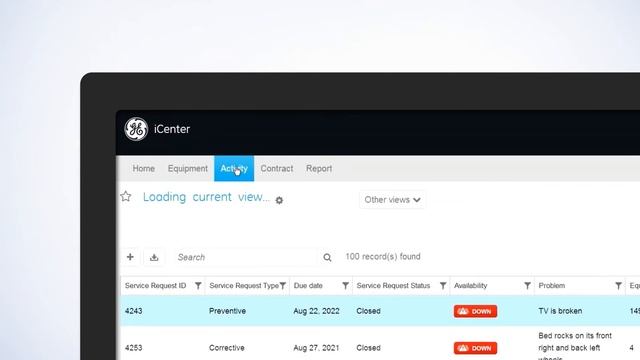Image resolution: width=640 pixels, height=360 pixels.
Task: Click '100 record(s) found' text
Action: [383, 256]
